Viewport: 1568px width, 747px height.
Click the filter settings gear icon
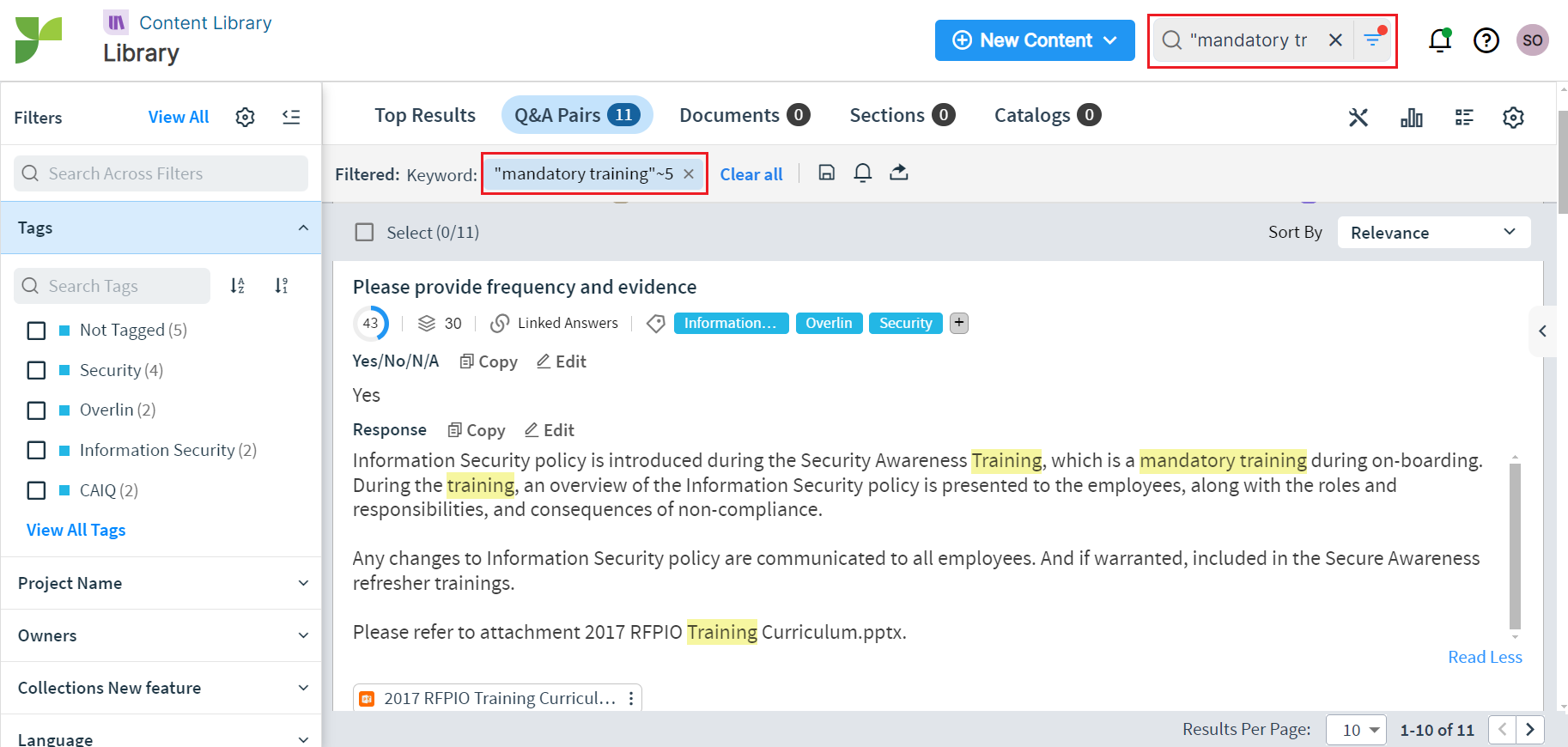[x=245, y=118]
